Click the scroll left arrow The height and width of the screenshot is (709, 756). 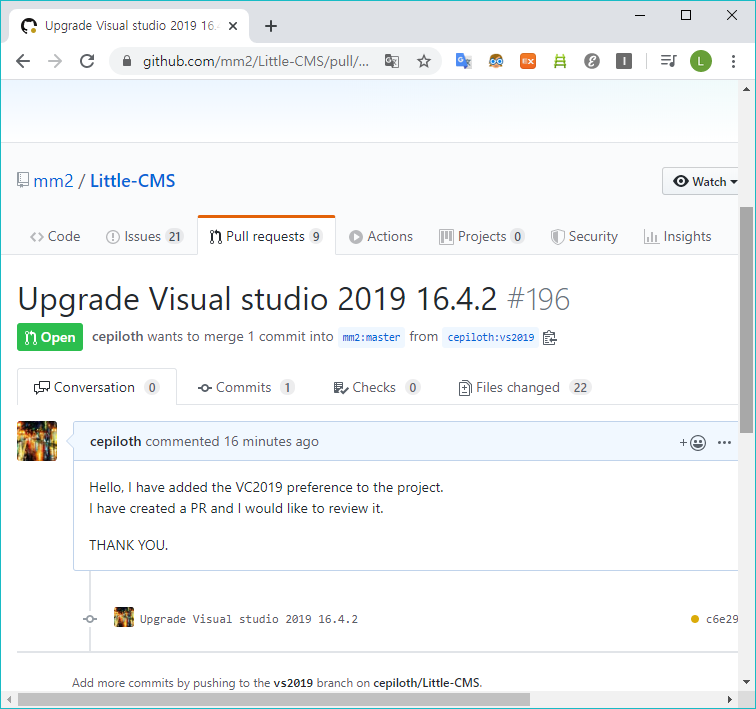[x=9, y=699]
